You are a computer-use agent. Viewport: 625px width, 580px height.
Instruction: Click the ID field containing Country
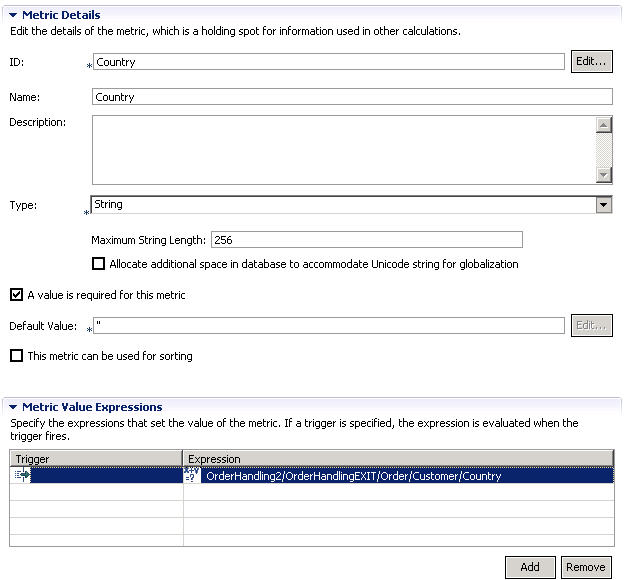point(328,62)
